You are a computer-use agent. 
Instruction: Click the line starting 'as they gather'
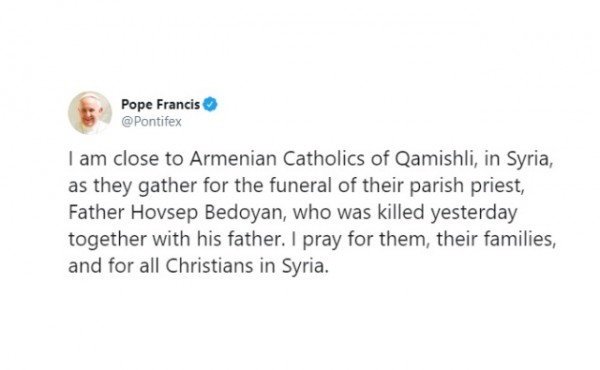click(296, 186)
